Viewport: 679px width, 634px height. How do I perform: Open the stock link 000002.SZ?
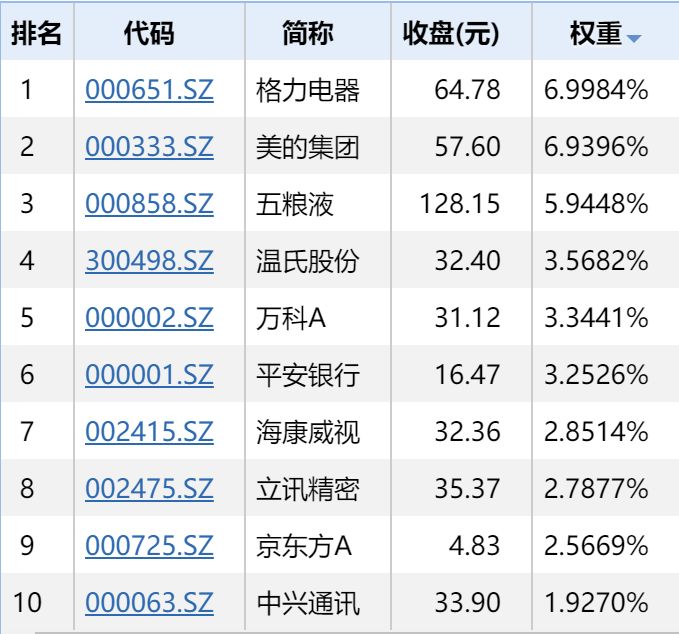(149, 318)
